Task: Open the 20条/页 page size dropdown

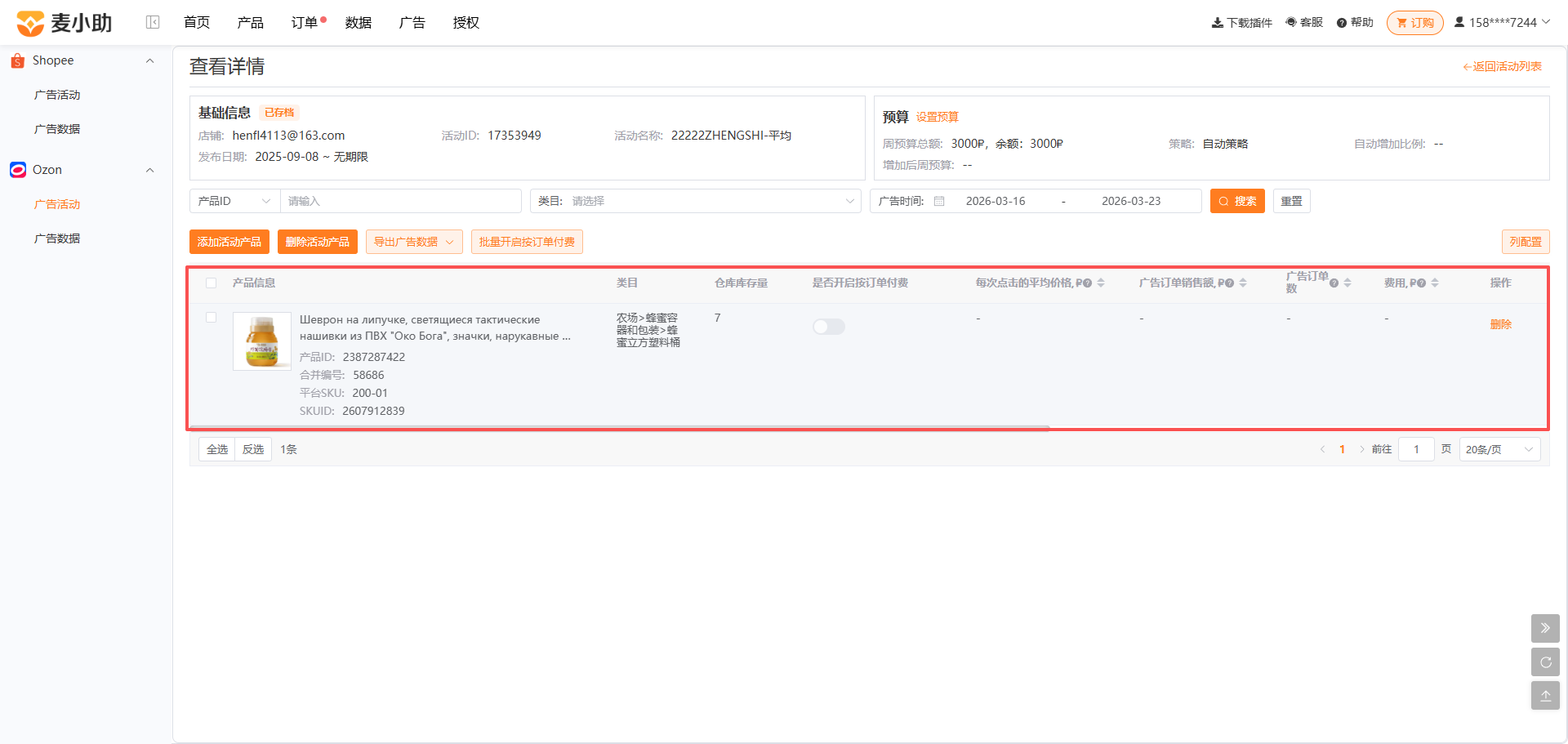Action: [1499, 449]
